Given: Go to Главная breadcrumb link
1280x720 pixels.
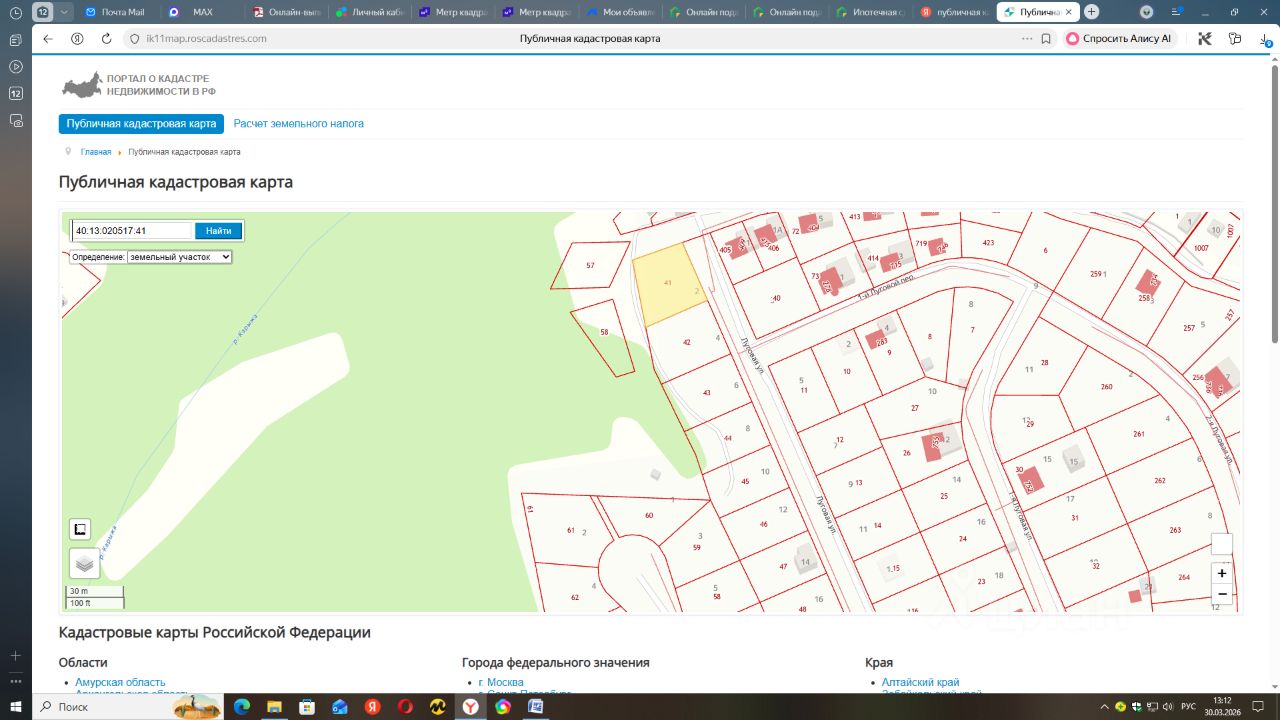Looking at the screenshot, I should (x=96, y=152).
